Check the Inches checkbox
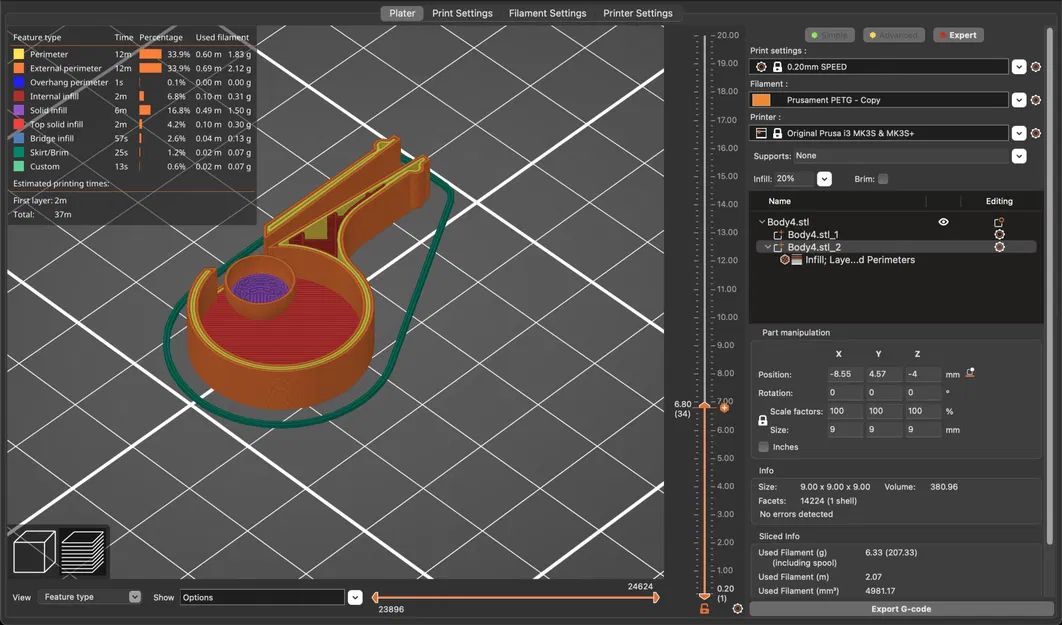1062x625 pixels. click(764, 447)
